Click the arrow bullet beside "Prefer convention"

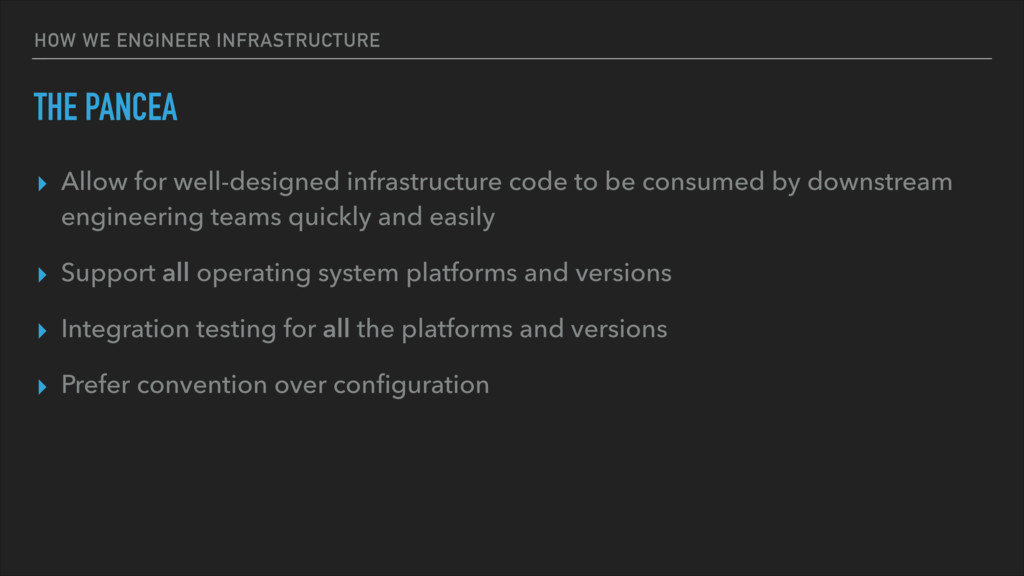click(42, 387)
